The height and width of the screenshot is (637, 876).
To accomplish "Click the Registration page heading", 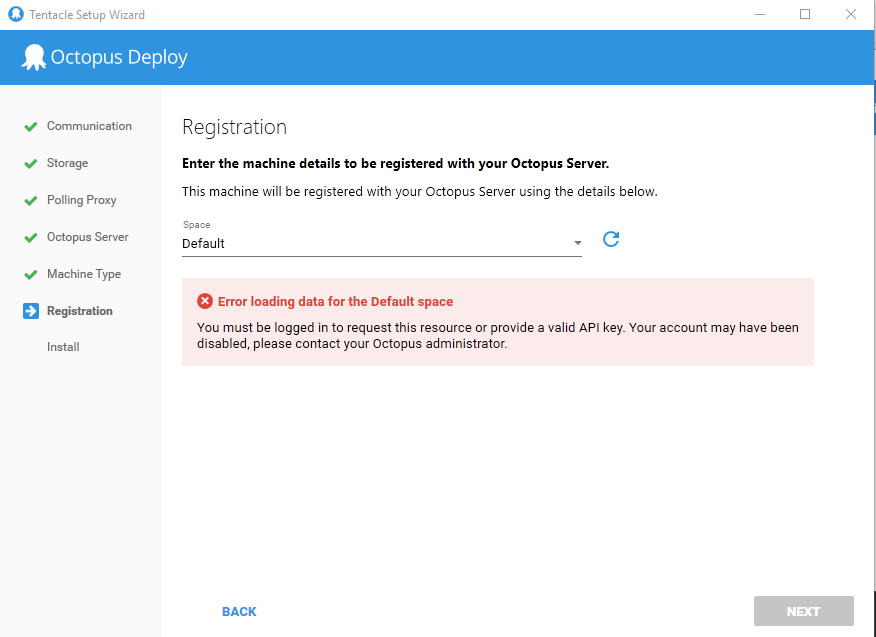I will 235,127.
